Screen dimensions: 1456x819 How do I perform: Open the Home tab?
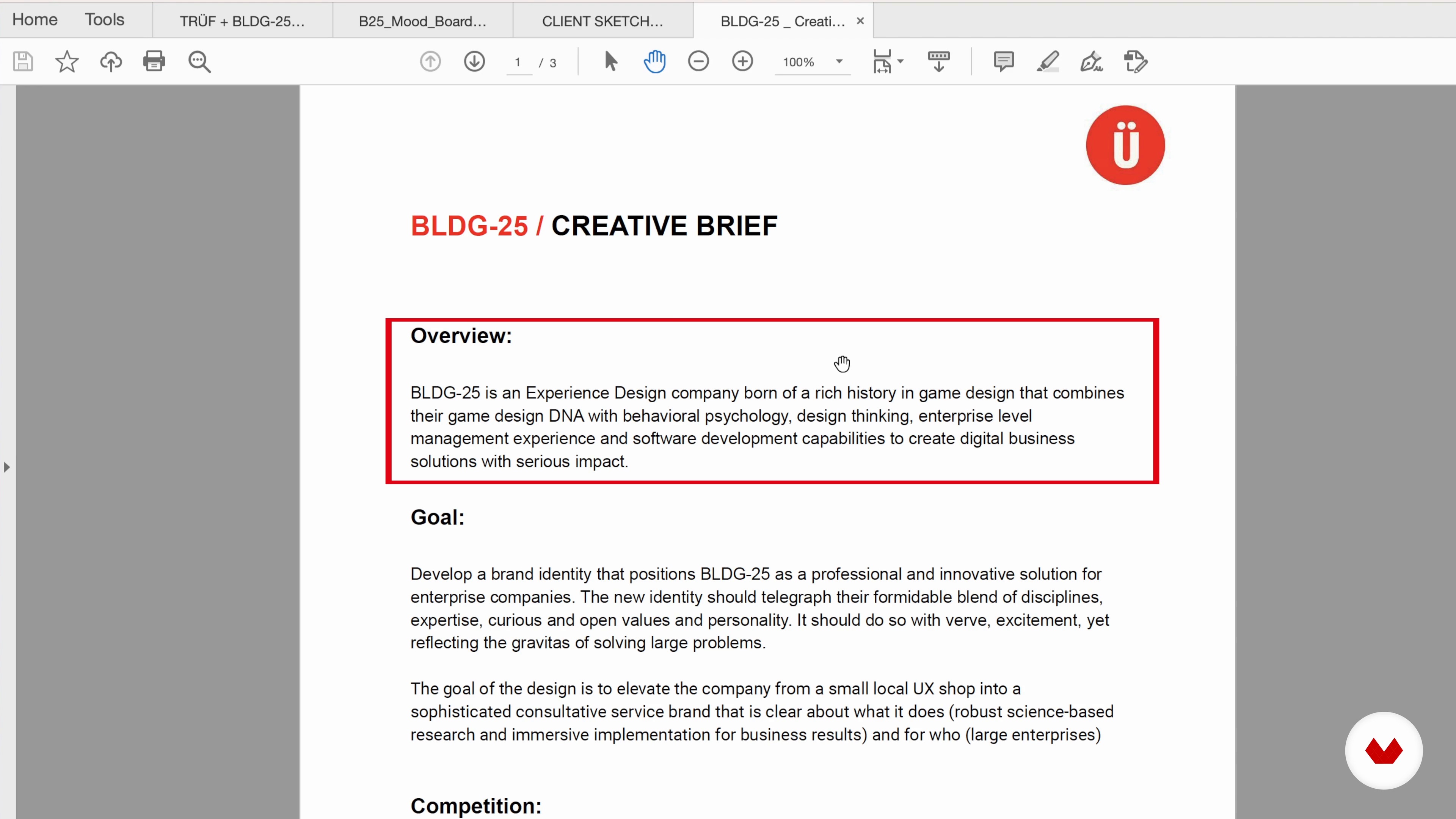(x=35, y=20)
